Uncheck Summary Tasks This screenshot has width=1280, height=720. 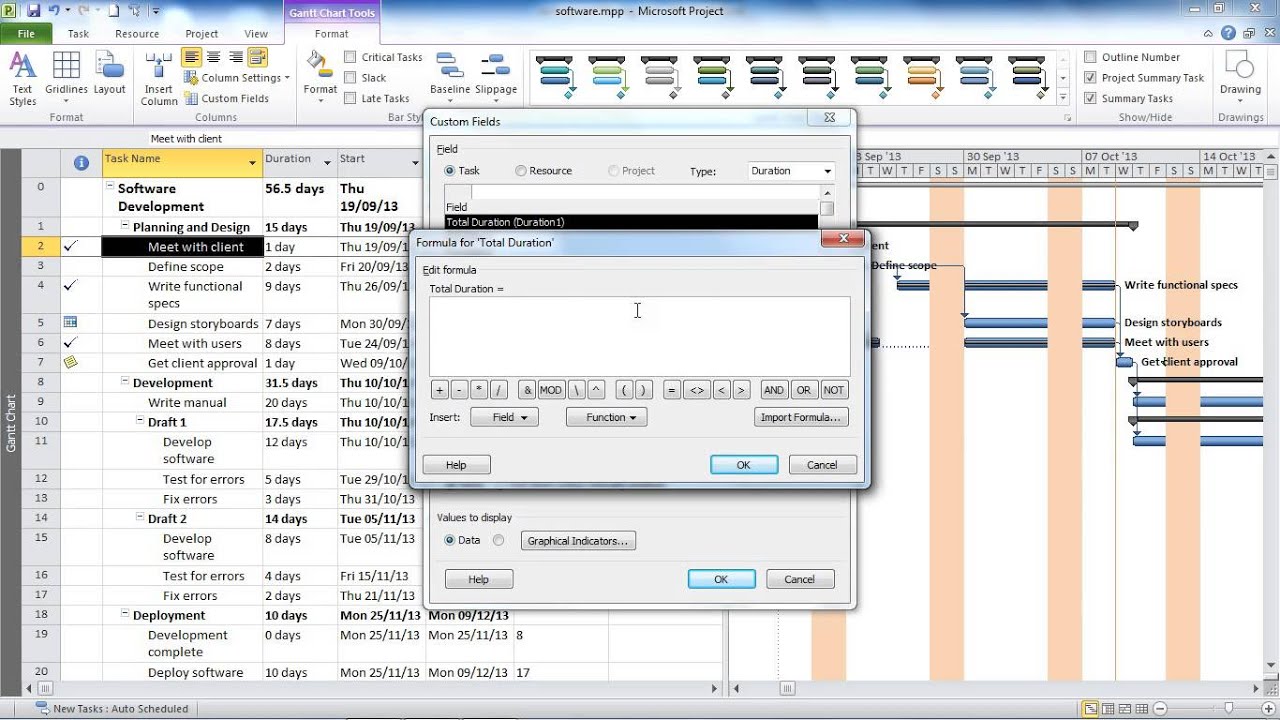click(1091, 98)
